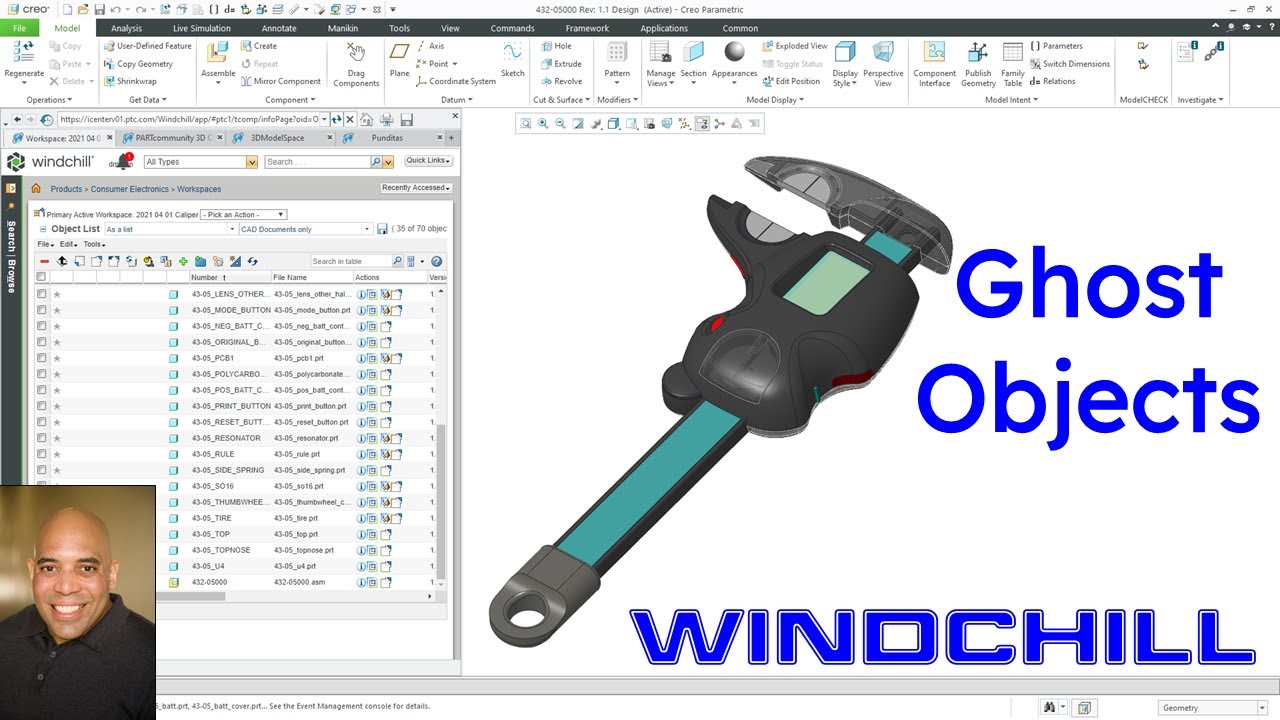
Task: Click the Windchill notification bell
Action: pyautogui.click(x=123, y=161)
